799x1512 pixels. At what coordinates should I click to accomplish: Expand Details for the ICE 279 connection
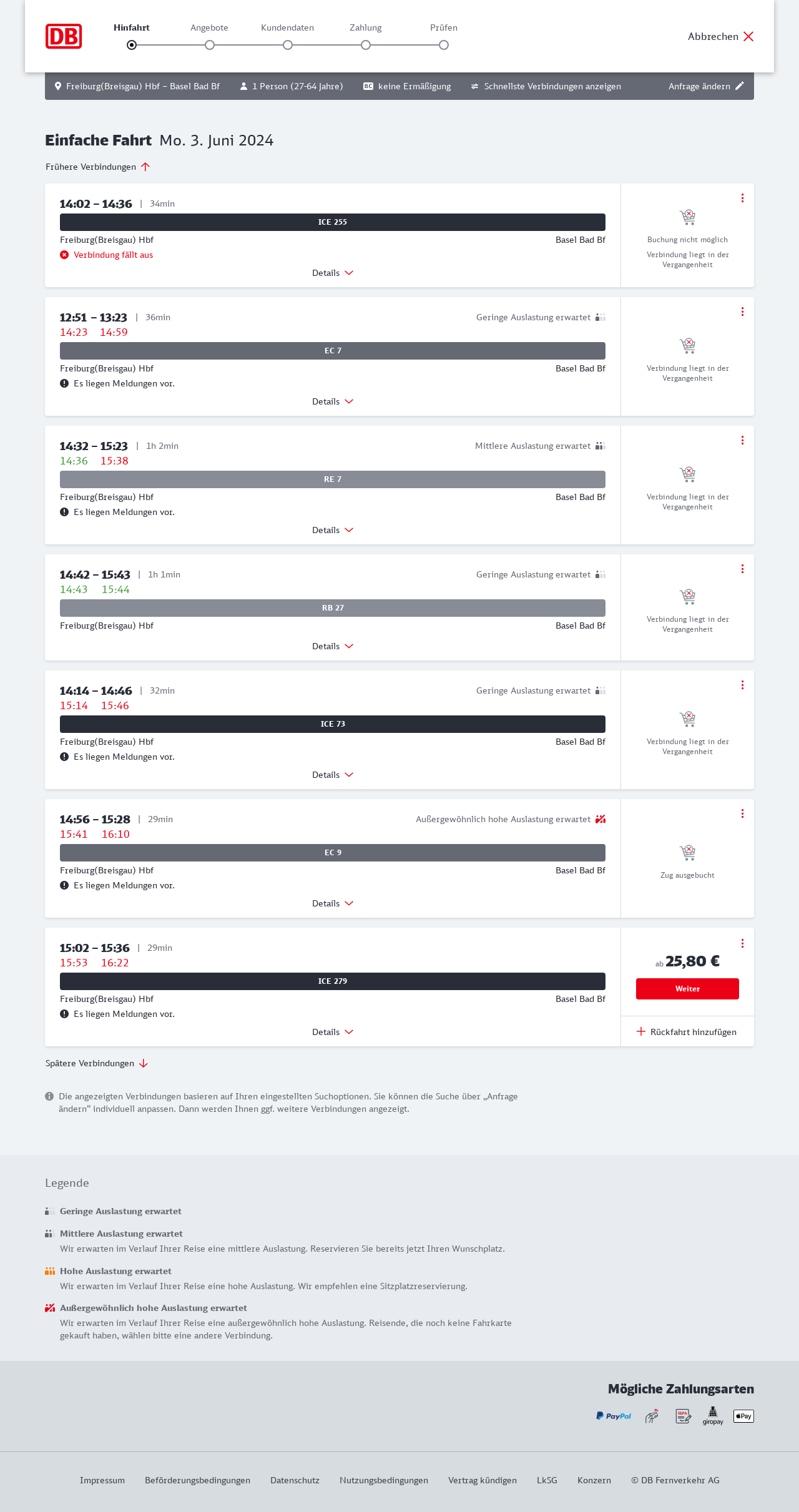[x=332, y=1032]
